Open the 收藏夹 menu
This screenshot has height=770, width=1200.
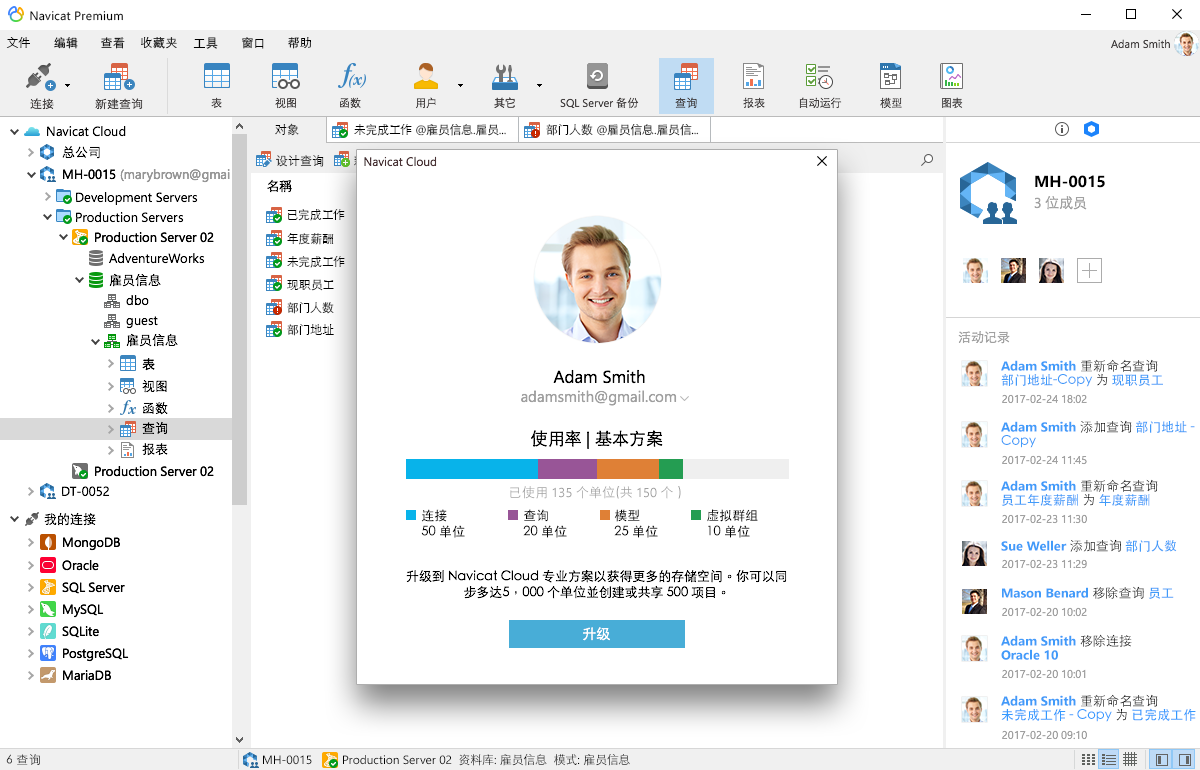click(159, 43)
